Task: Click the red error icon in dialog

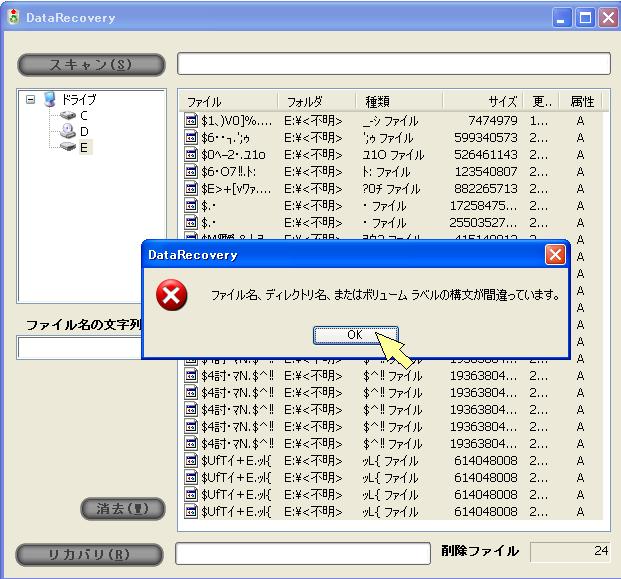Action: pyautogui.click(x=171, y=295)
